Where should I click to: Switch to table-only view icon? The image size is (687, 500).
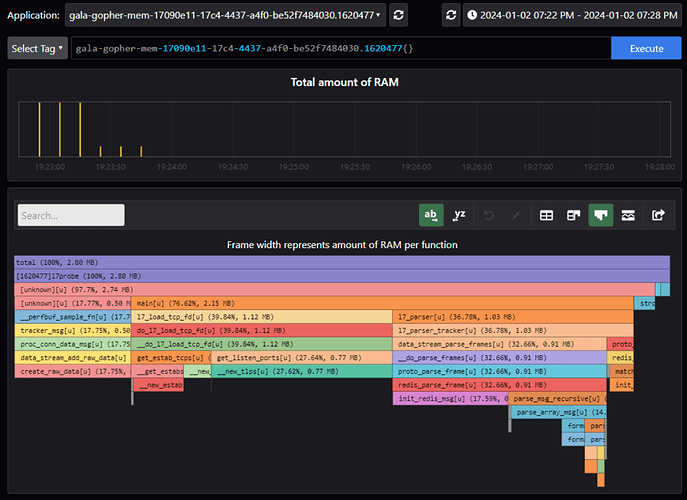tap(546, 214)
